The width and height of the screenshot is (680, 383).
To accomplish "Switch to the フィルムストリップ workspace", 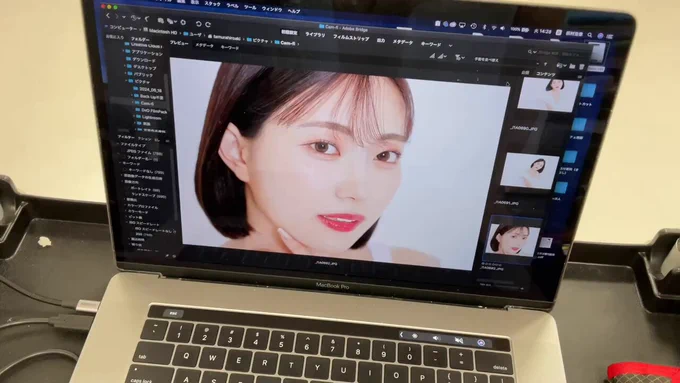I will tap(351, 38).
